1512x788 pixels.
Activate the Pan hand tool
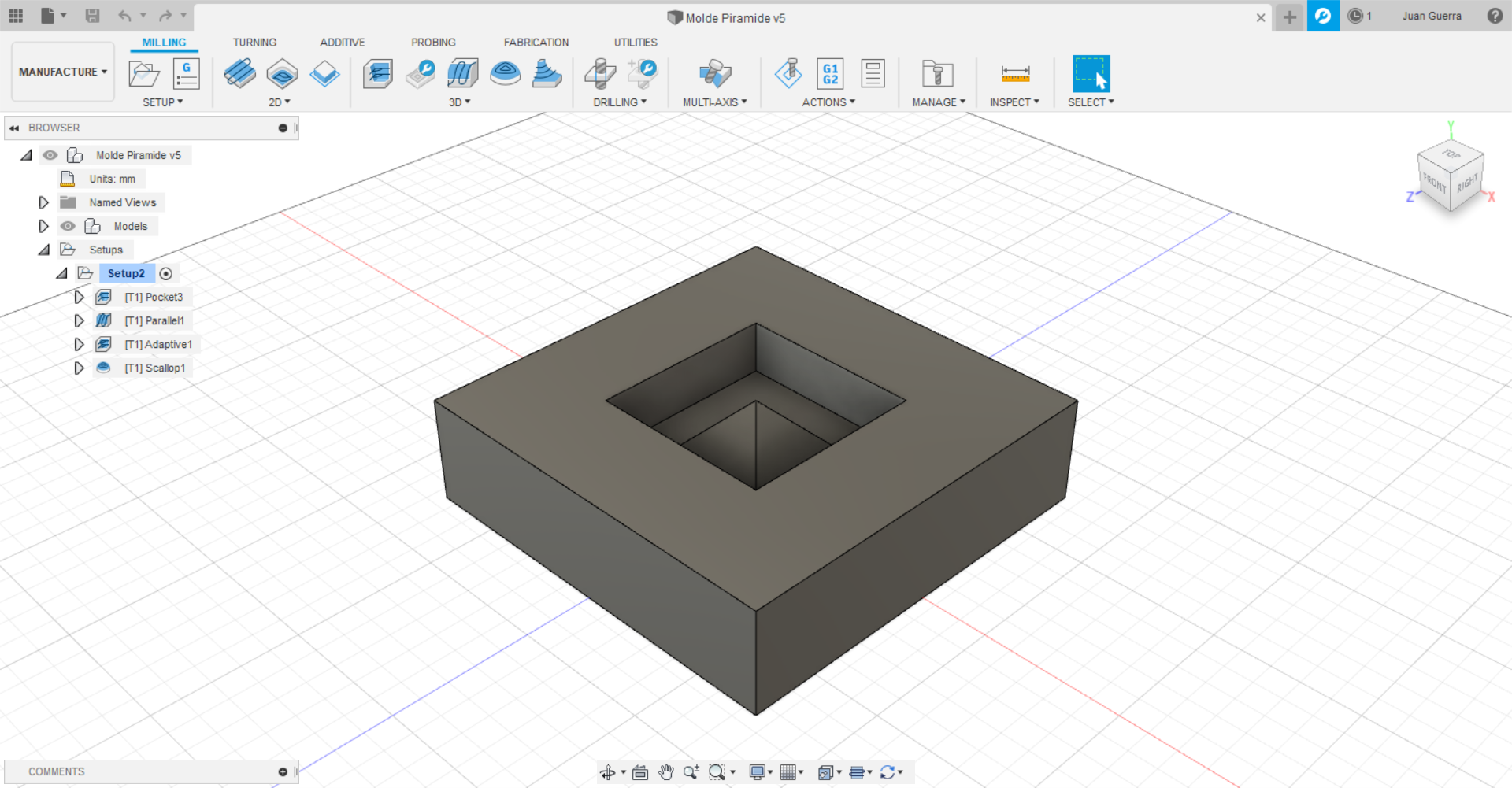(665, 772)
